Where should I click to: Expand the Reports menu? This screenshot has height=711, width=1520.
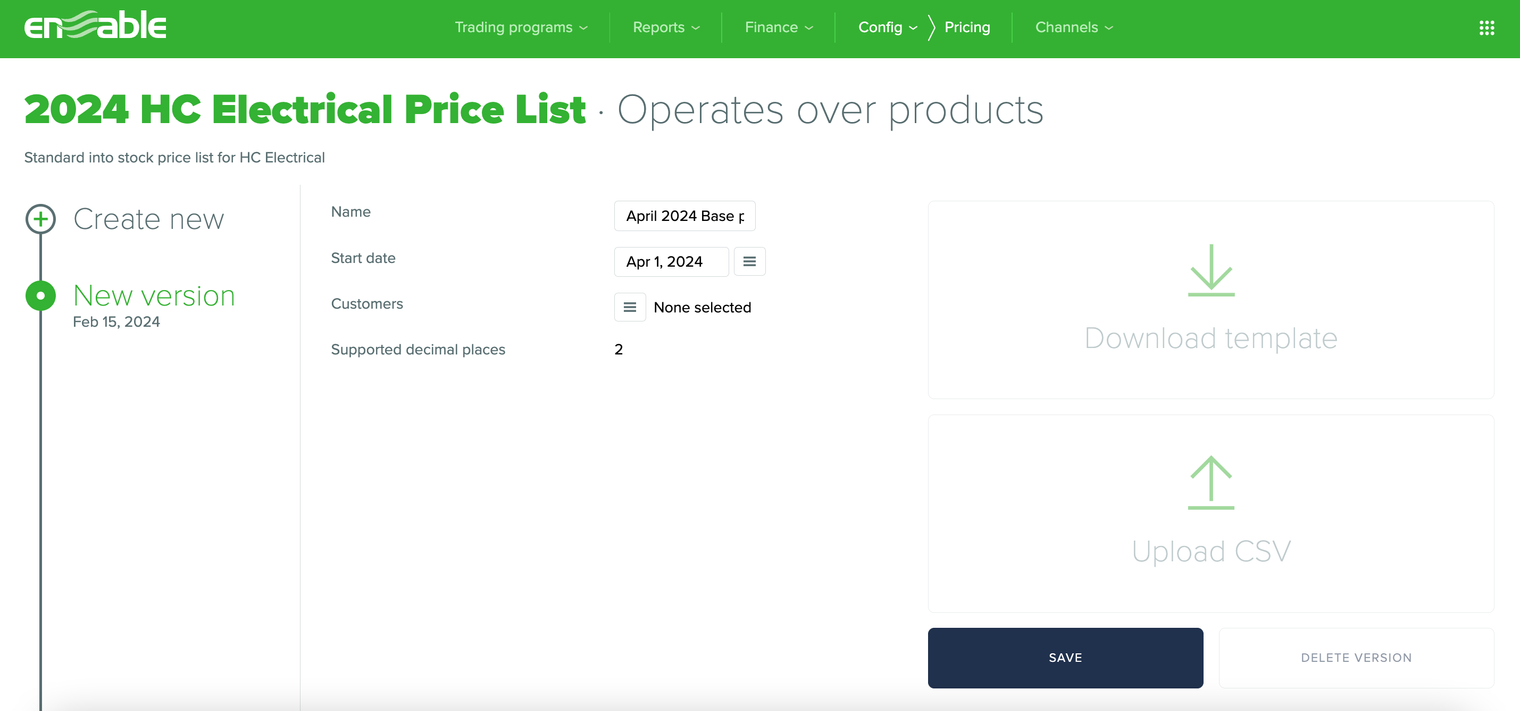pyautogui.click(x=666, y=28)
